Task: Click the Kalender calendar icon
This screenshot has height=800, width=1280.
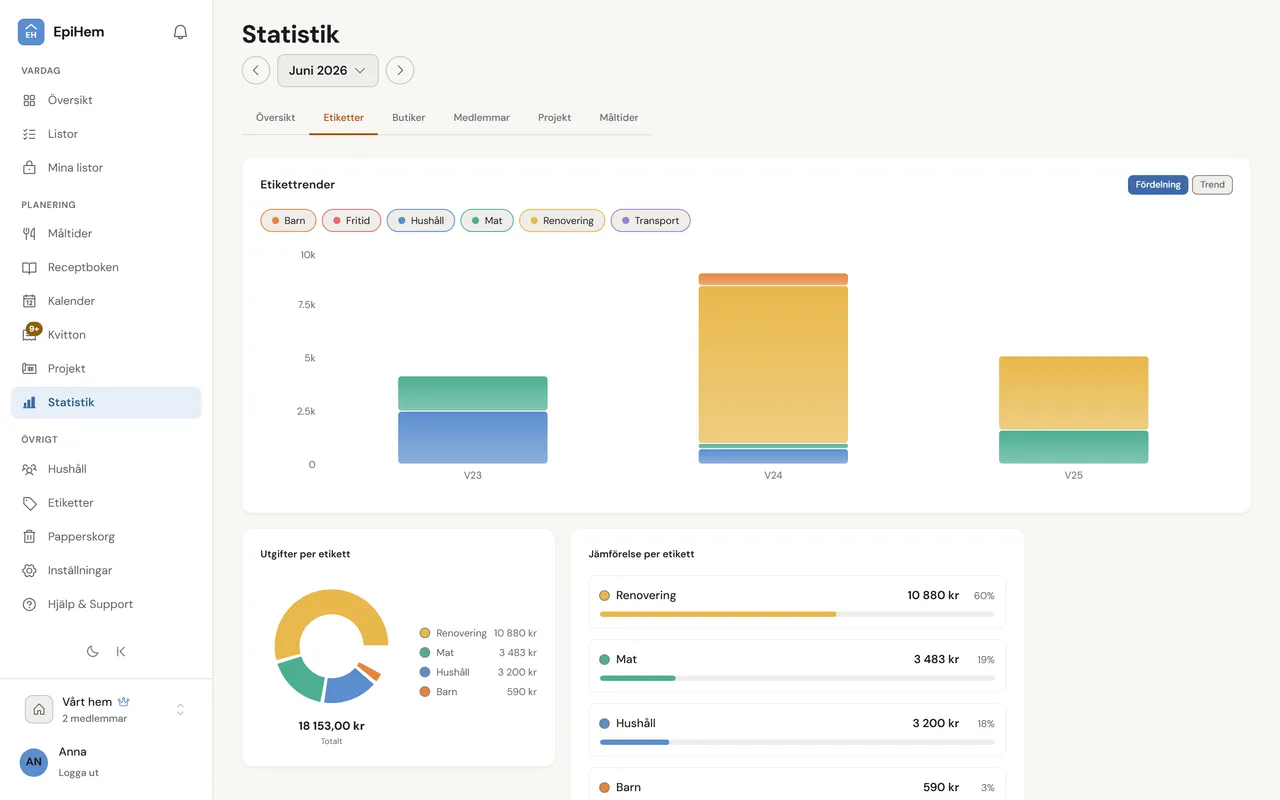Action: pyautogui.click(x=30, y=301)
